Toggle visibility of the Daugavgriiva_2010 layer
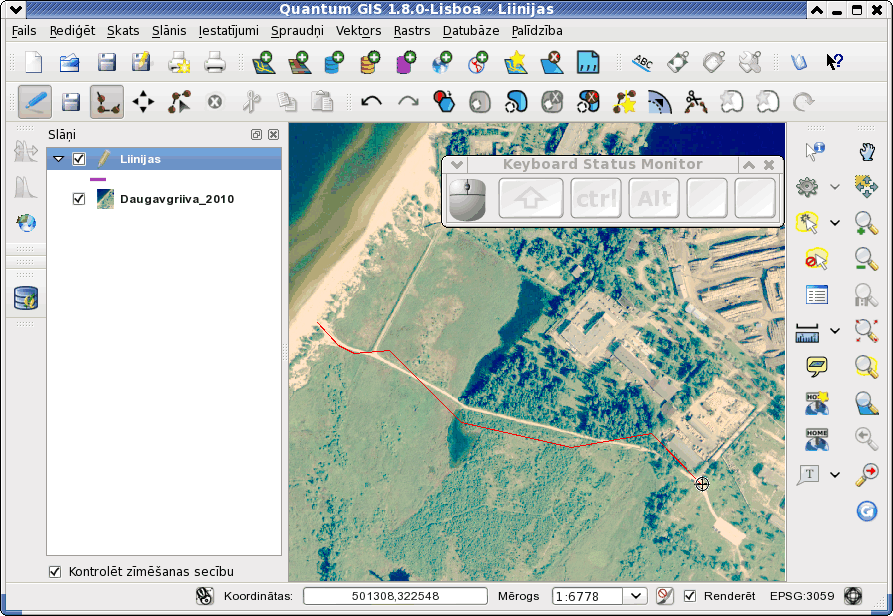This screenshot has width=893, height=616. pyautogui.click(x=79, y=199)
